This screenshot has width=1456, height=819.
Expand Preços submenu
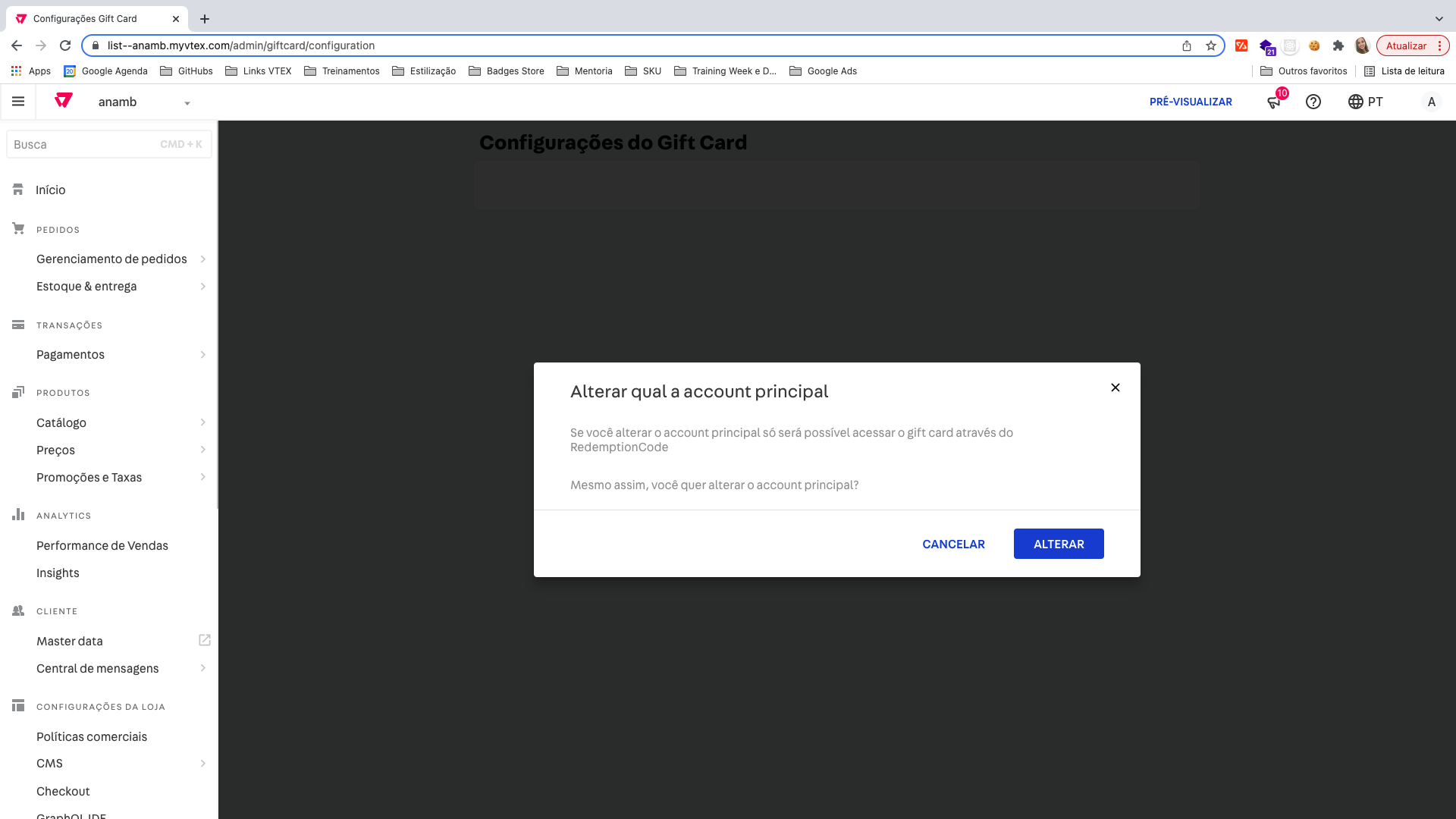coord(121,450)
